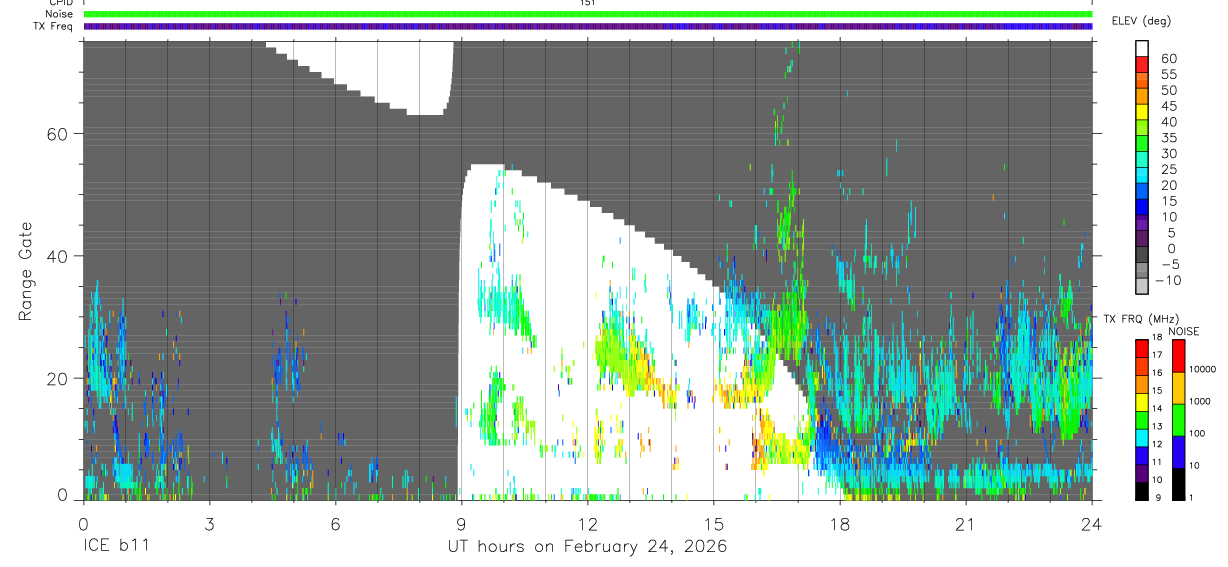The height and width of the screenshot is (567, 1228).
Task: Click the black bottom swatch of the TX FRQ bar
Action: (x=1141, y=490)
